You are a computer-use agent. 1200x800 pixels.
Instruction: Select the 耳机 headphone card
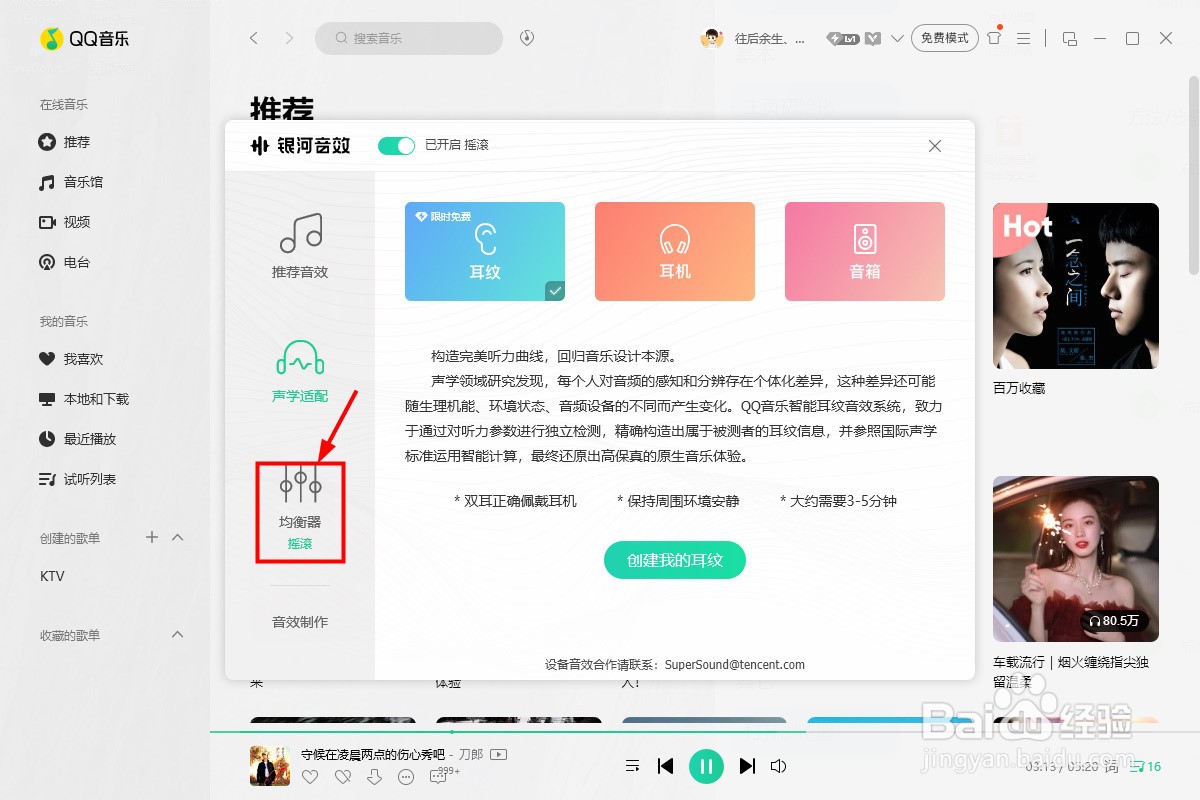(x=675, y=251)
